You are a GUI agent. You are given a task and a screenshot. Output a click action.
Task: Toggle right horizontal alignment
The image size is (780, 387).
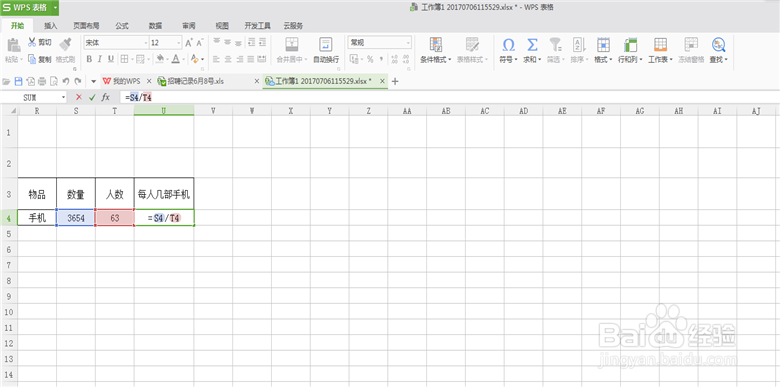[239, 59]
